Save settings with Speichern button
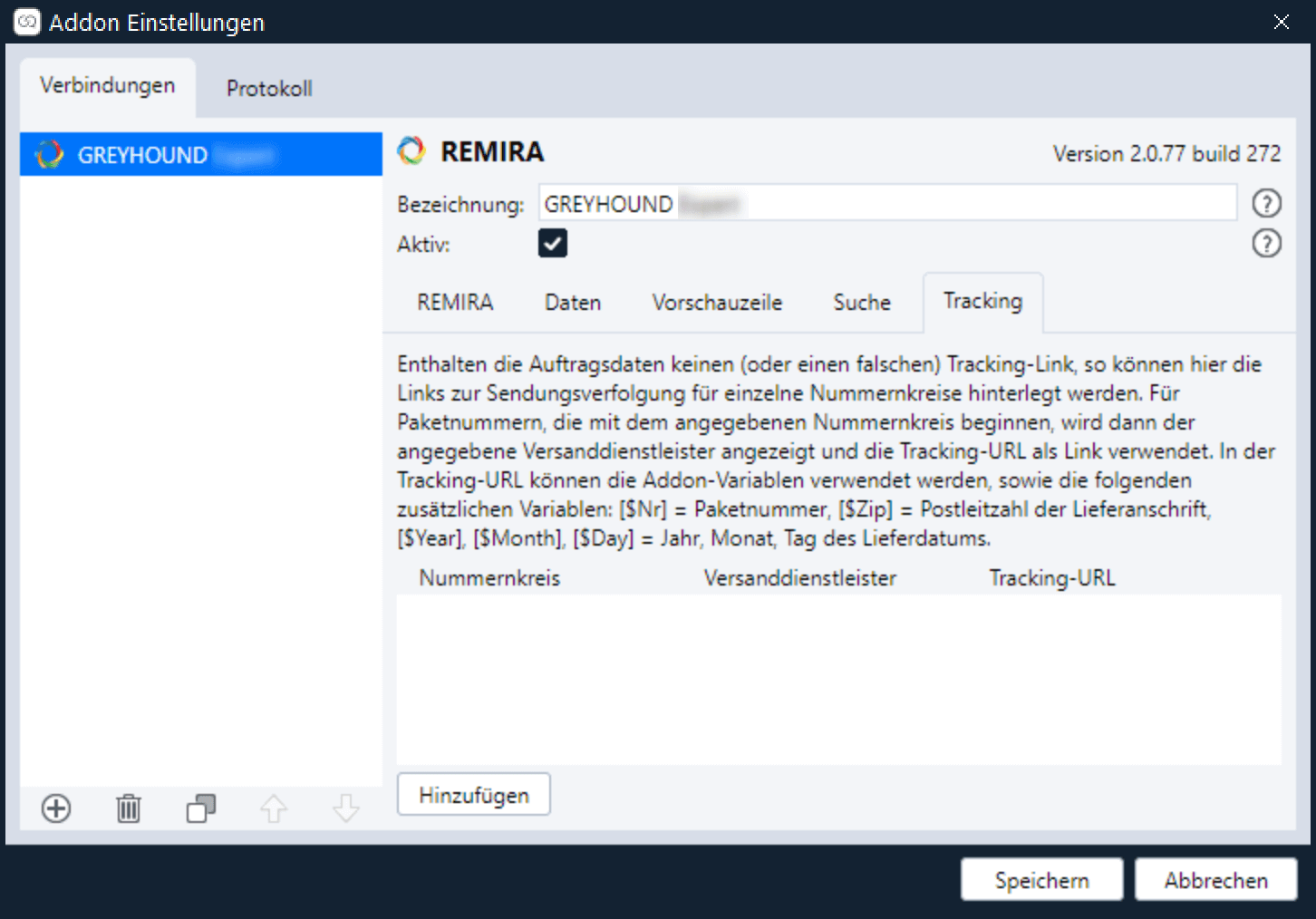This screenshot has height=919, width=1316. (x=1042, y=880)
